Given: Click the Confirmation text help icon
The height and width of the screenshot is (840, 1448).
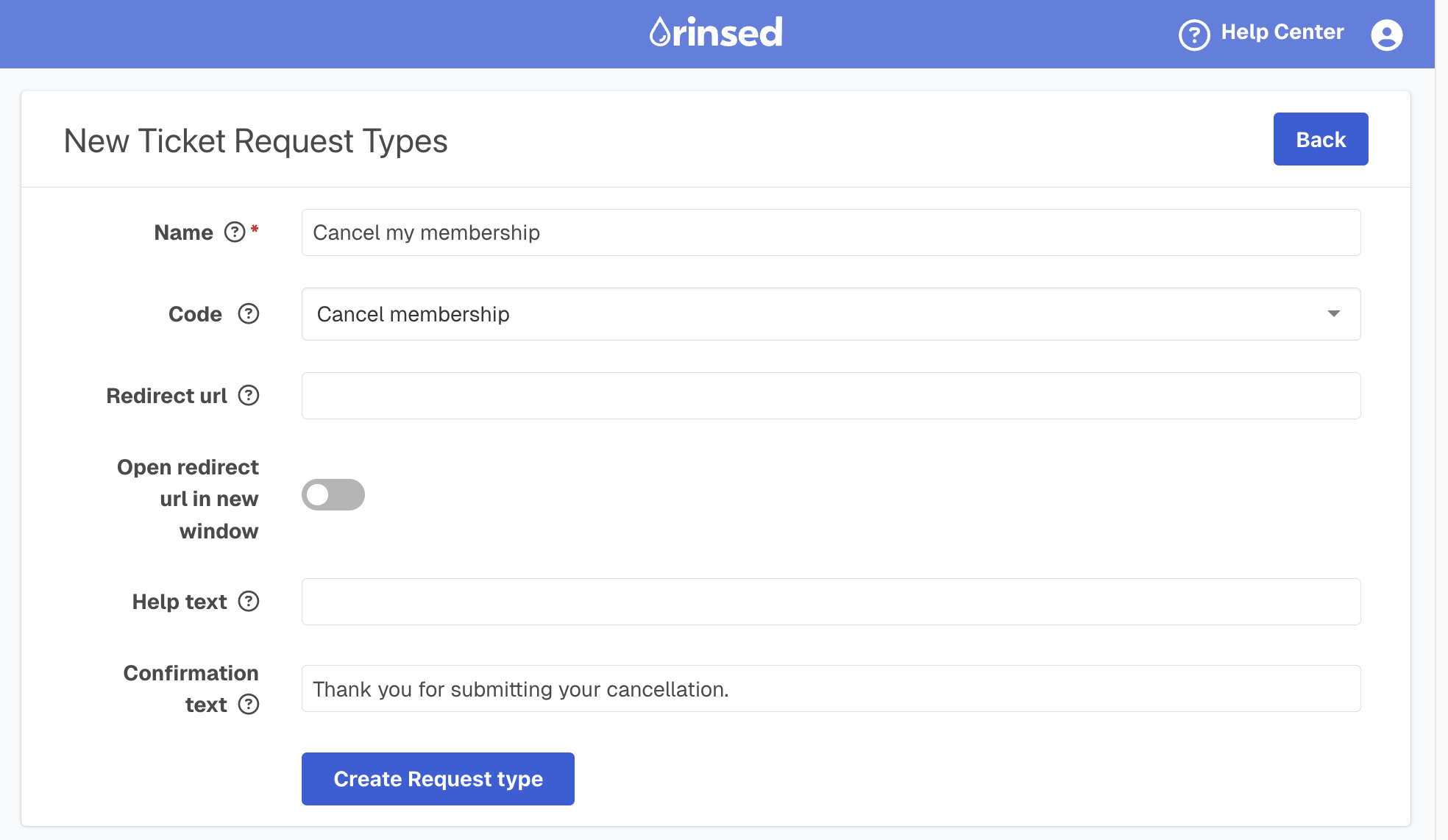Looking at the screenshot, I should click(249, 705).
